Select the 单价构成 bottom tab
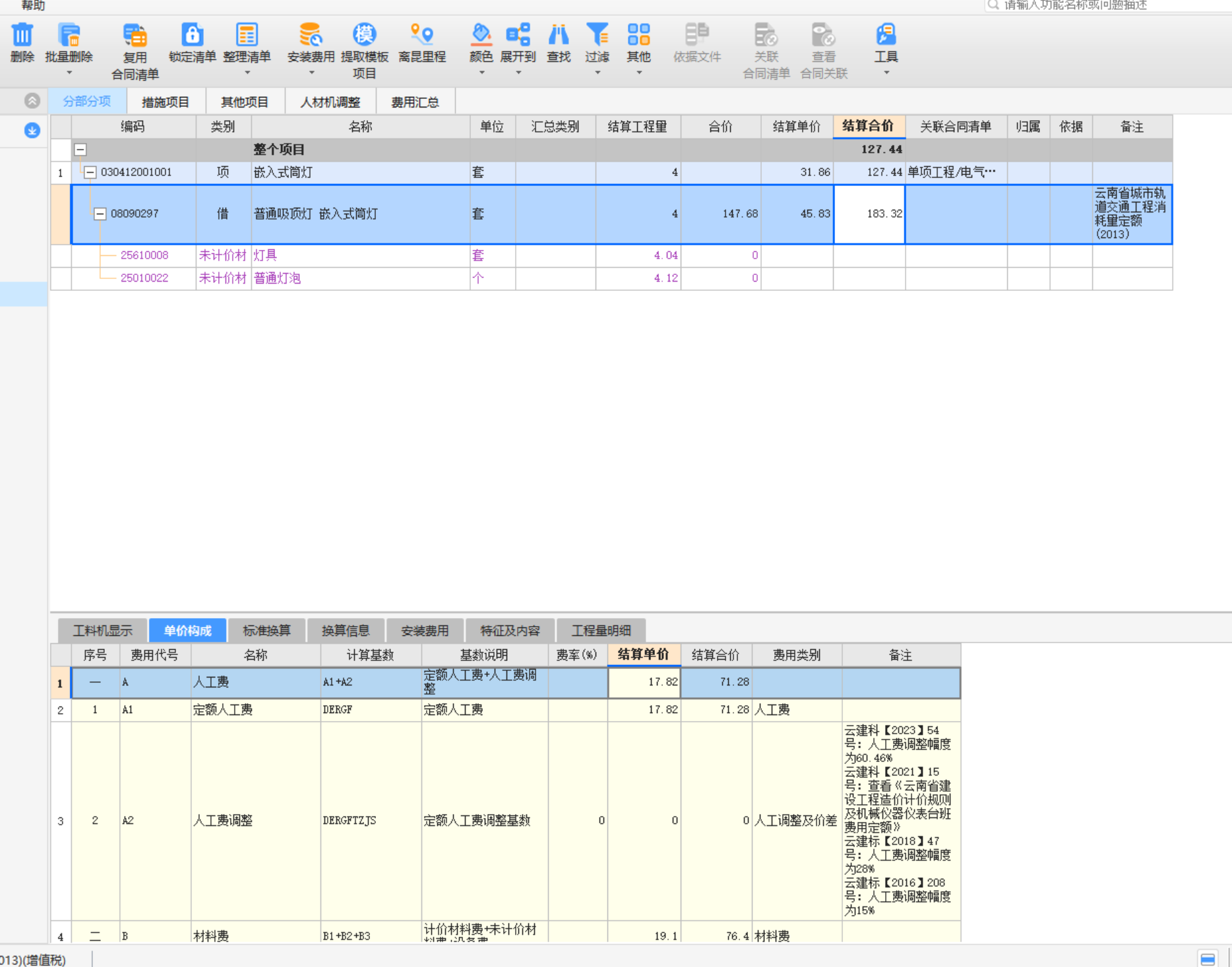Screen dimensions: 1232x967 pyautogui.click(x=188, y=631)
